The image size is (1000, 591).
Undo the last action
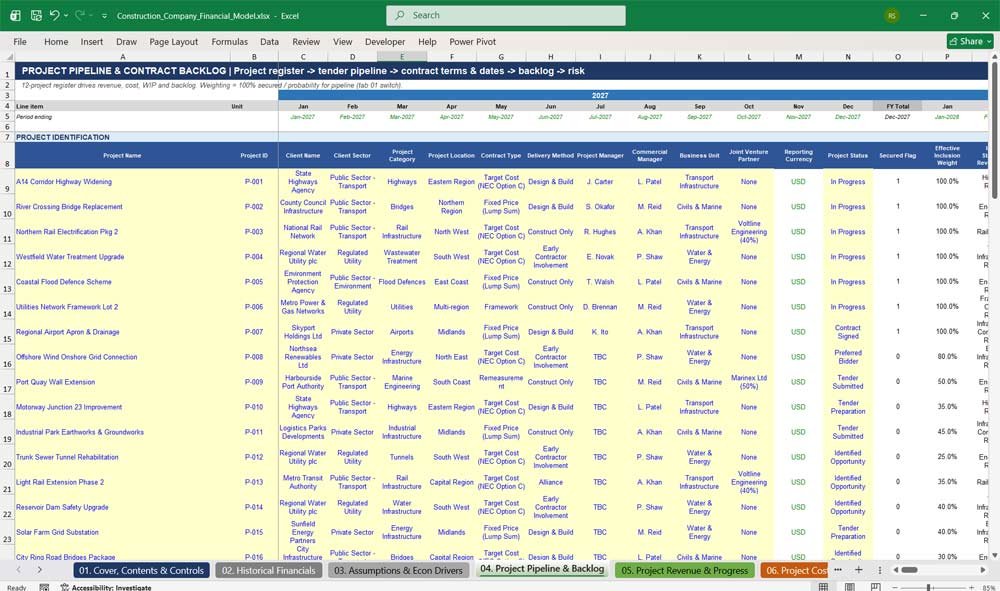[x=54, y=15]
